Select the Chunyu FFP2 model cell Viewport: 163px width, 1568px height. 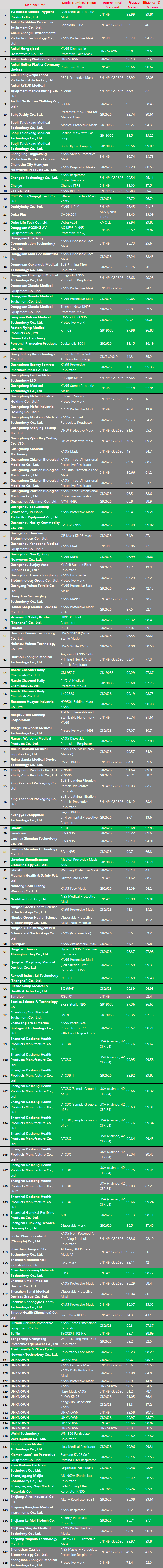tap(79, 186)
